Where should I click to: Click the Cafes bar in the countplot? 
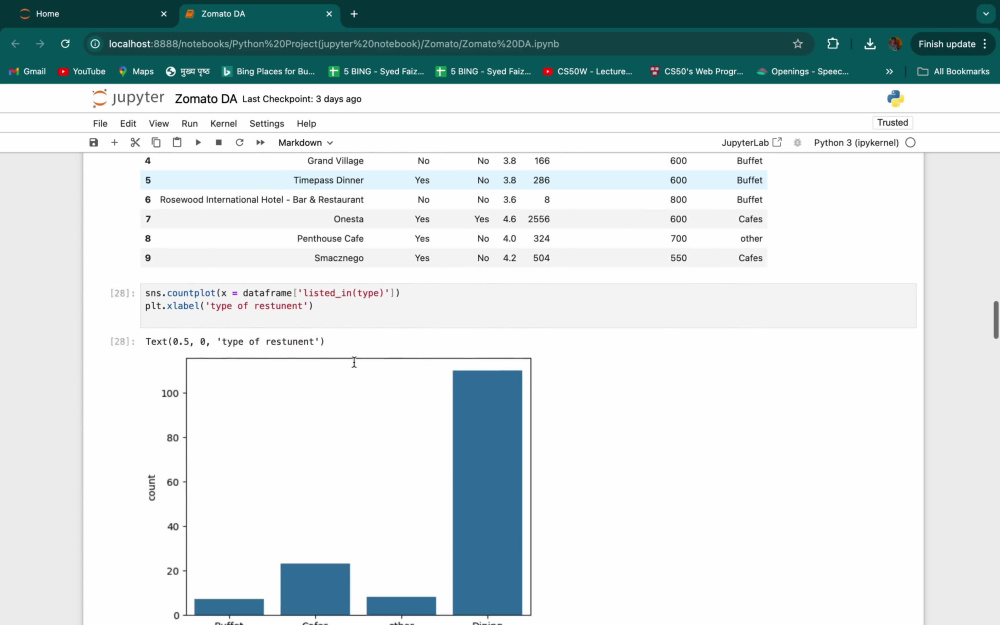315,589
